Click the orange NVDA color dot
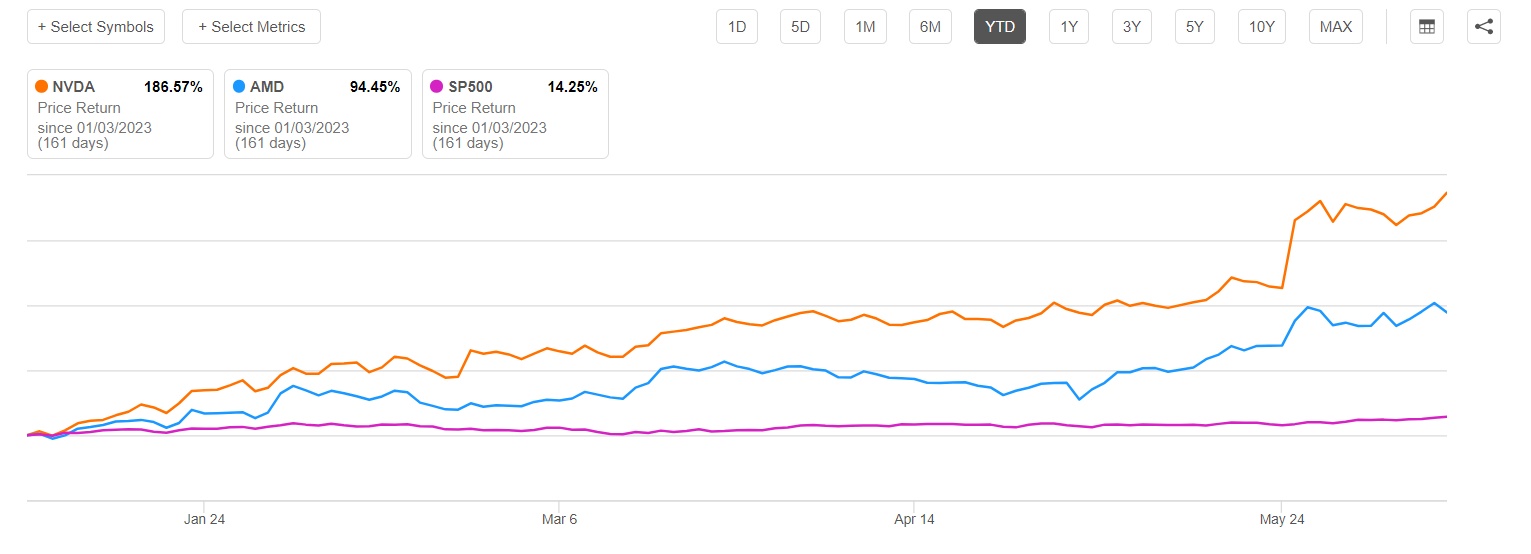The height and width of the screenshot is (554, 1531). pos(41,87)
